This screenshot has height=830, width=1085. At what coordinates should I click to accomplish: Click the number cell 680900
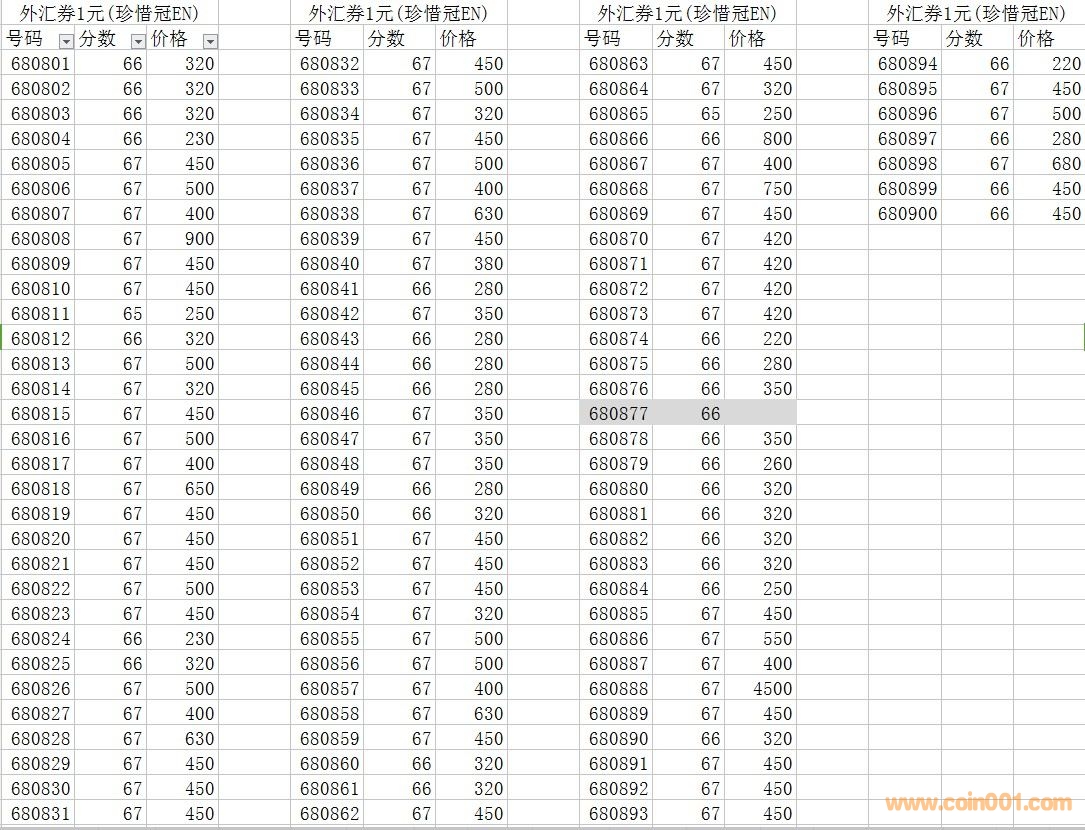click(907, 213)
